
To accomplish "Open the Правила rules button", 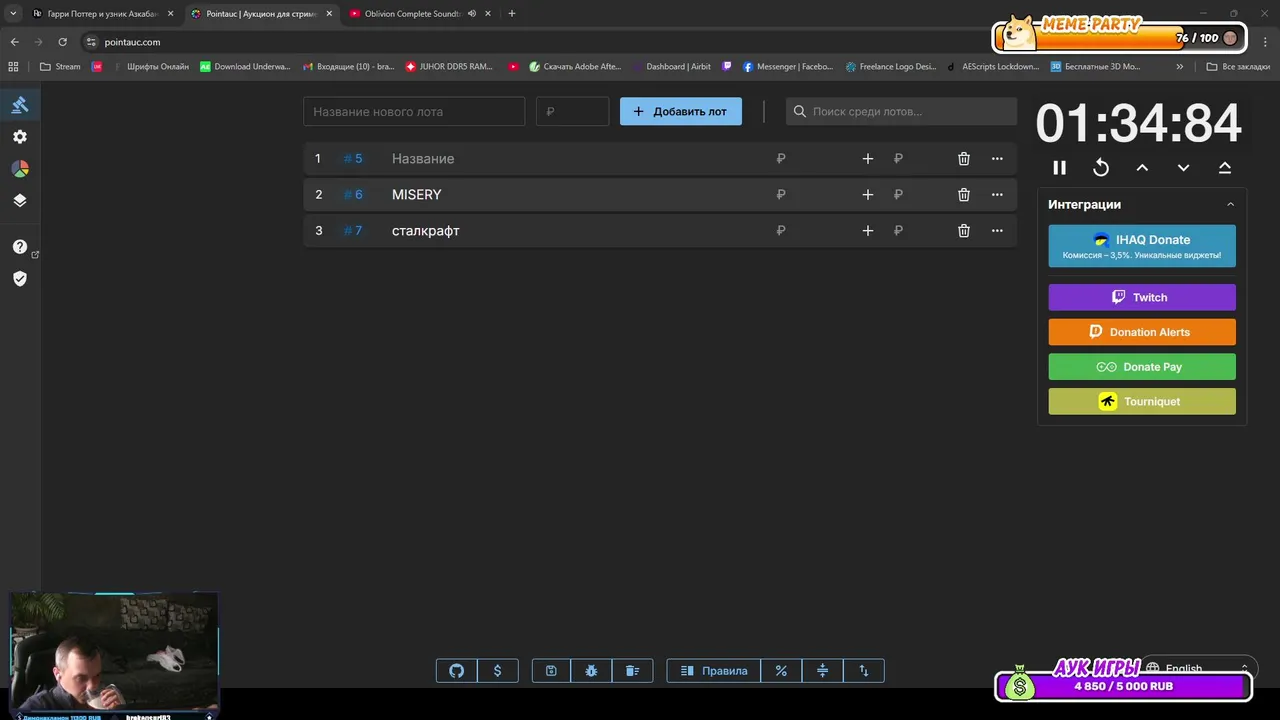I will pyautogui.click(x=714, y=671).
